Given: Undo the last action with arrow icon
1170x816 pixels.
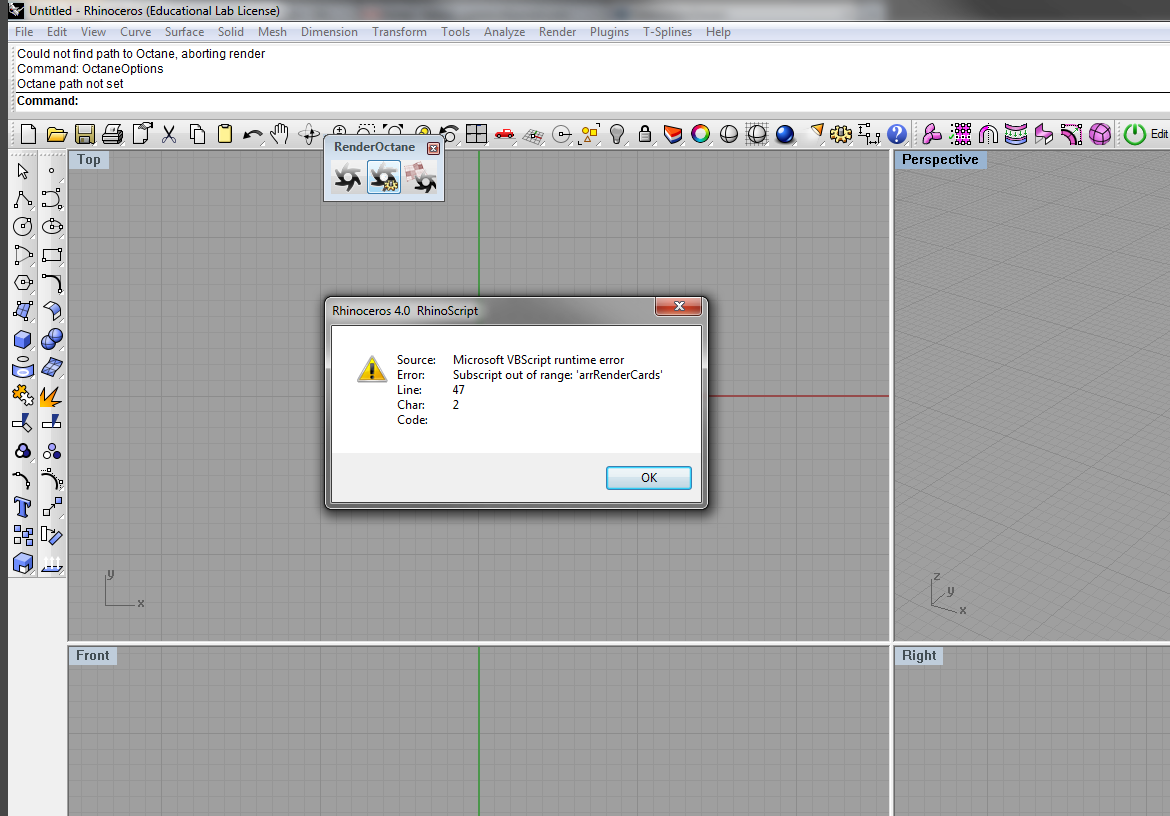Looking at the screenshot, I should pyautogui.click(x=253, y=135).
